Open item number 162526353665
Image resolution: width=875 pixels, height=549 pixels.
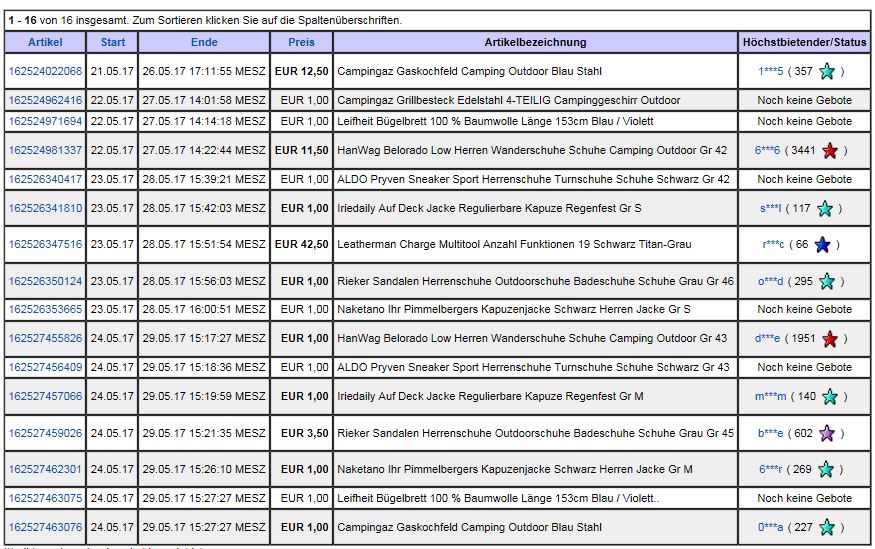point(45,309)
